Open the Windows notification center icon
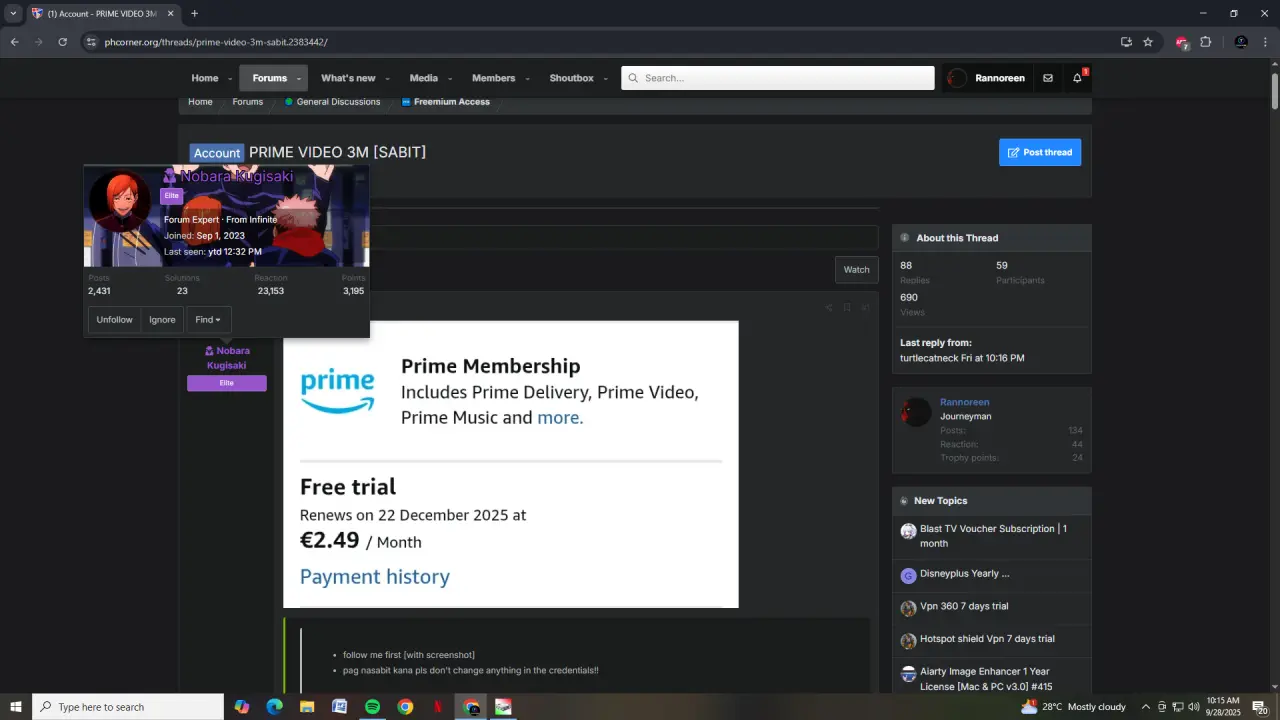 (1260, 707)
